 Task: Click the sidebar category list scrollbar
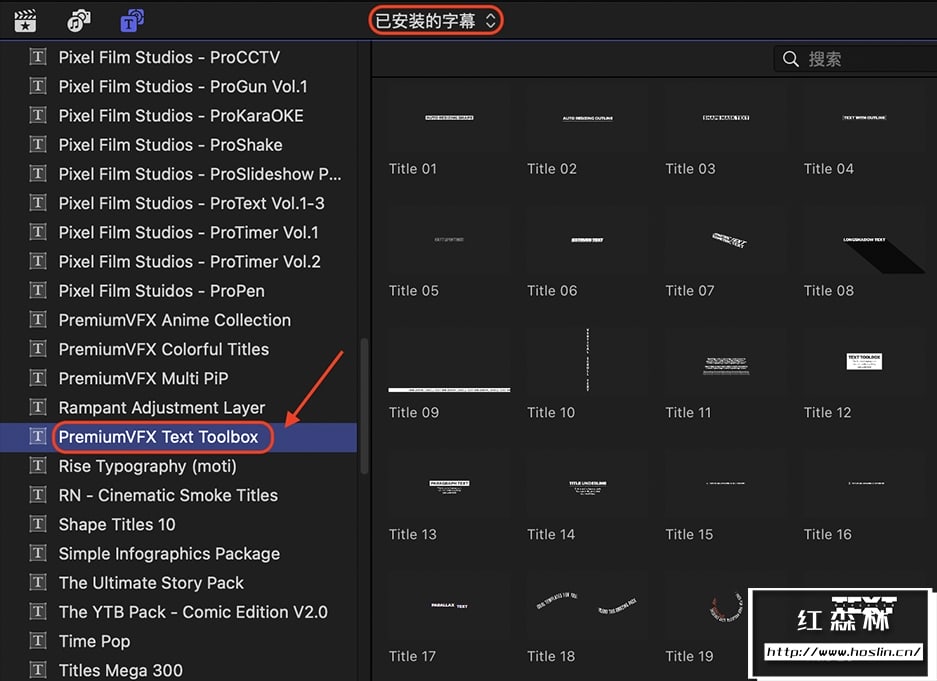364,407
